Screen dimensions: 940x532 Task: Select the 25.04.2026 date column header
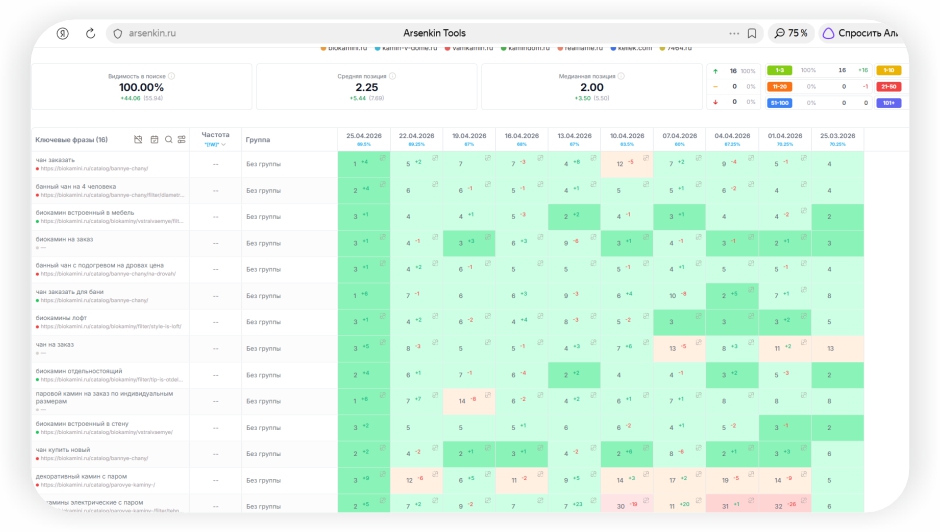(x=364, y=136)
